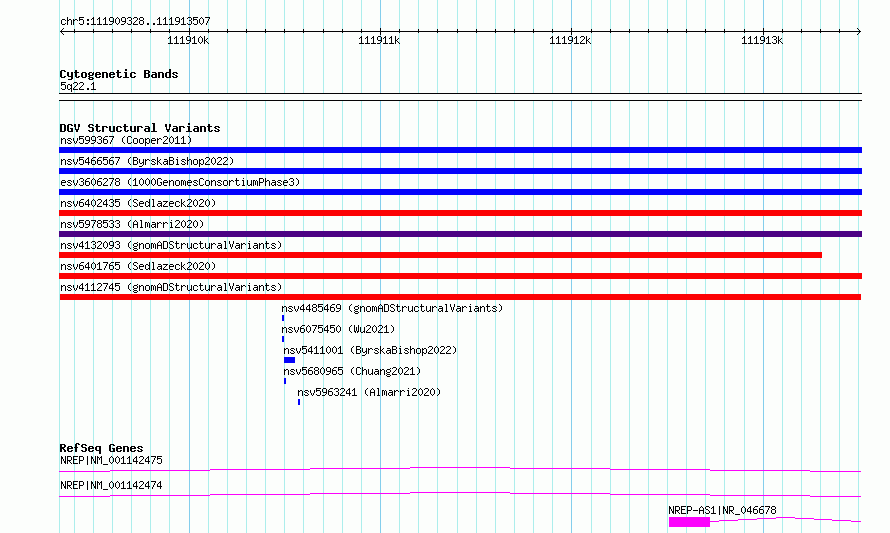Open nsv5963241 (Almarri2020) variant label

(369, 392)
